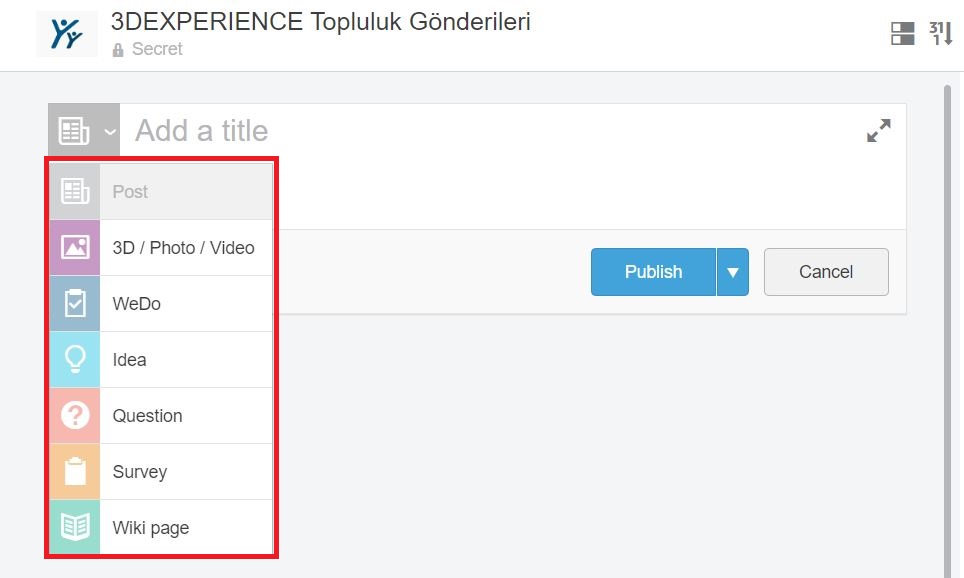The height and width of the screenshot is (578, 964).
Task: Cancel the new post
Action: coord(826,272)
